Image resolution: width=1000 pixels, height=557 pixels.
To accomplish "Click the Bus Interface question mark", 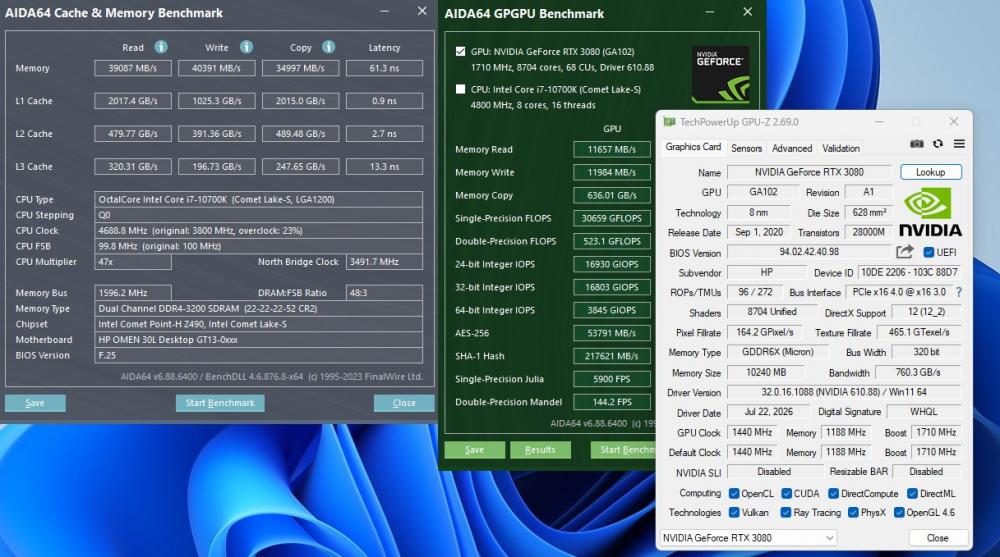I will (x=959, y=292).
